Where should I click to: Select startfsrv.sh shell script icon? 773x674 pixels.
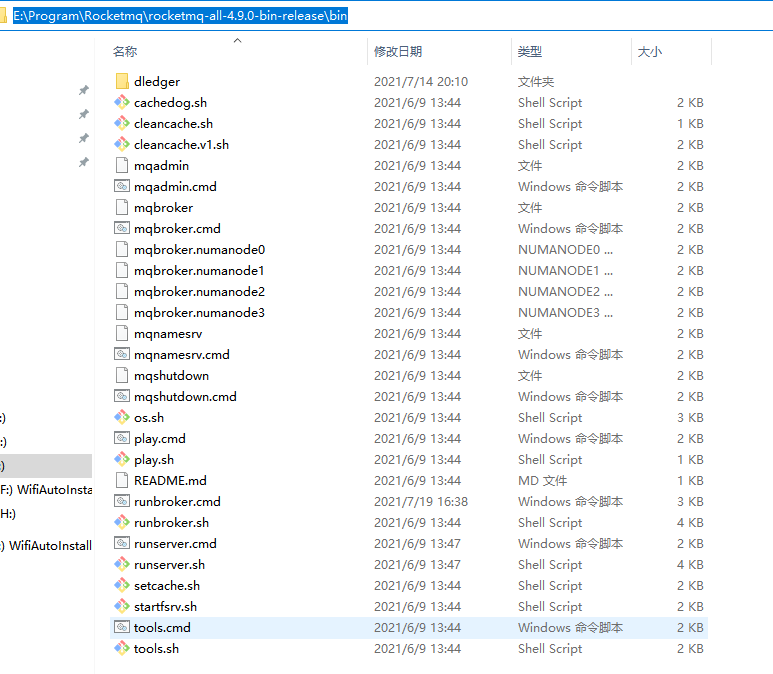tap(122, 606)
